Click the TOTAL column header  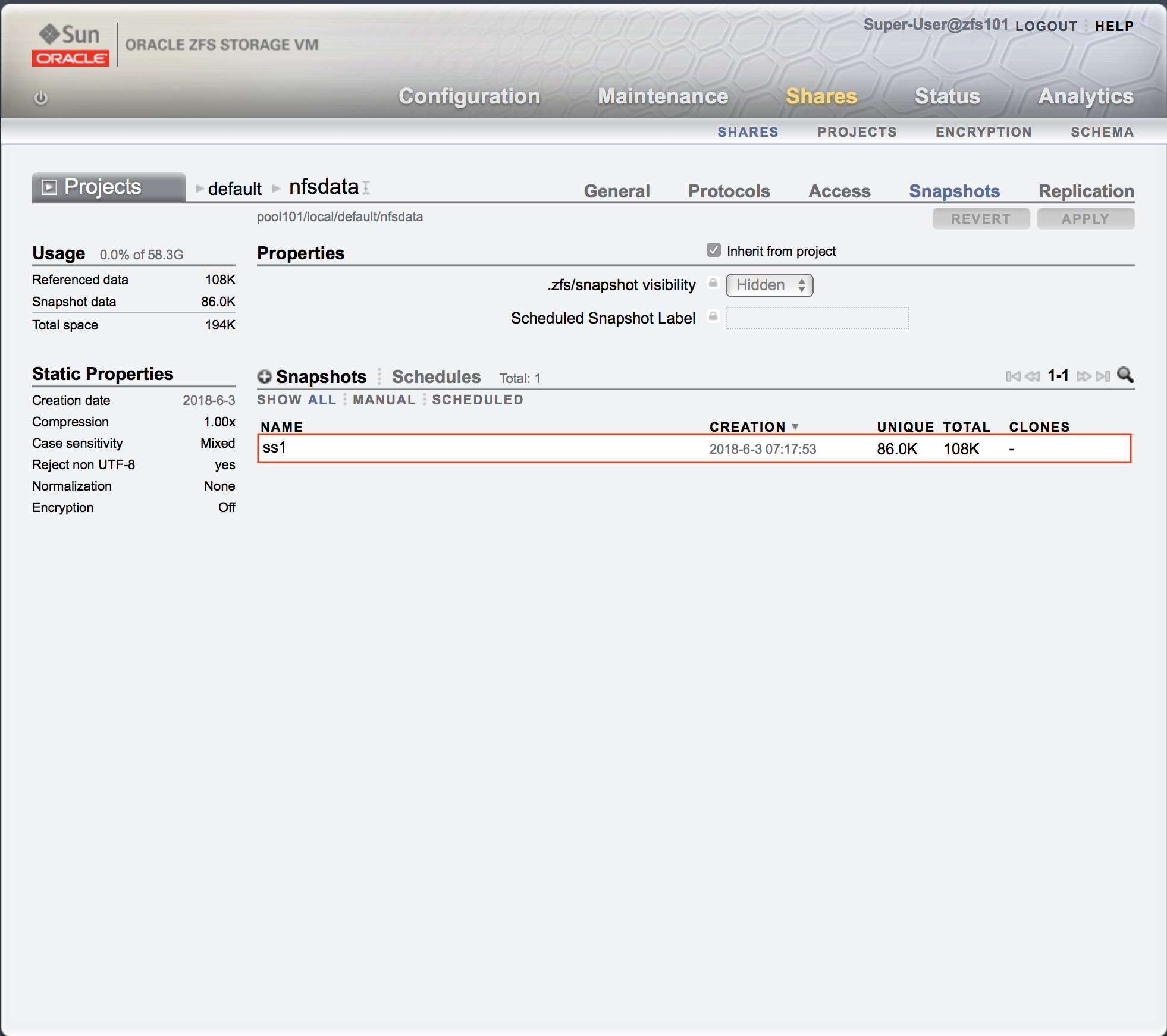tap(966, 427)
